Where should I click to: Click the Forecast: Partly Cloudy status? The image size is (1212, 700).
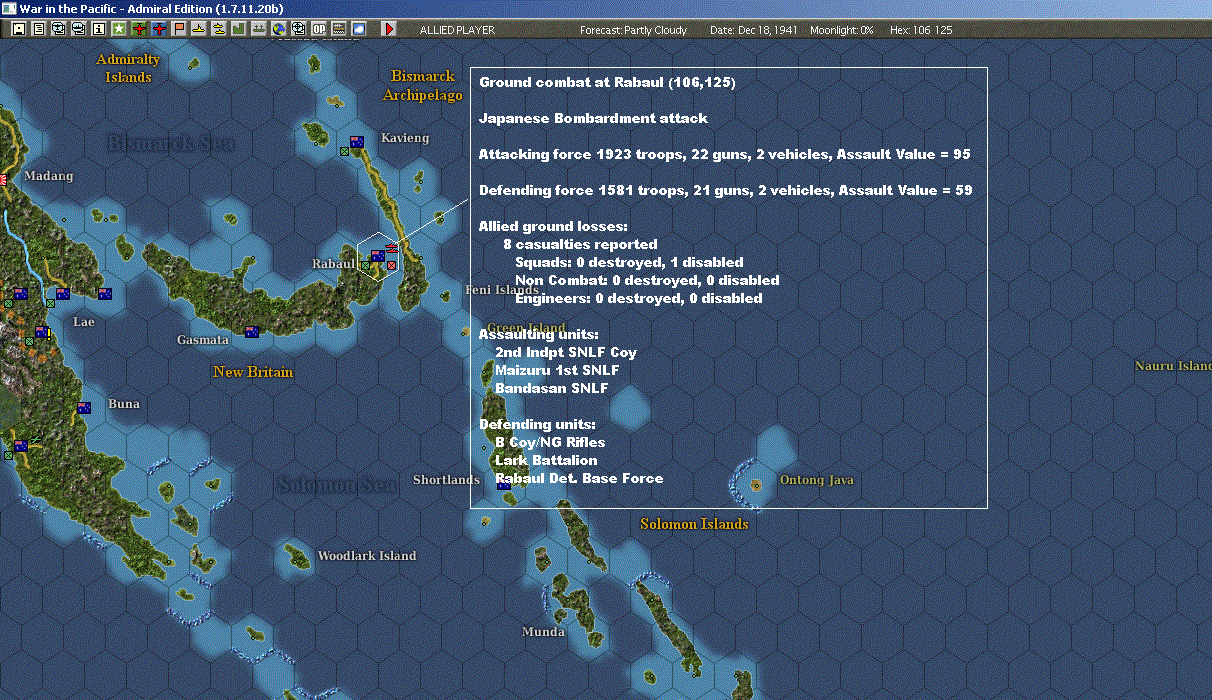tap(634, 30)
